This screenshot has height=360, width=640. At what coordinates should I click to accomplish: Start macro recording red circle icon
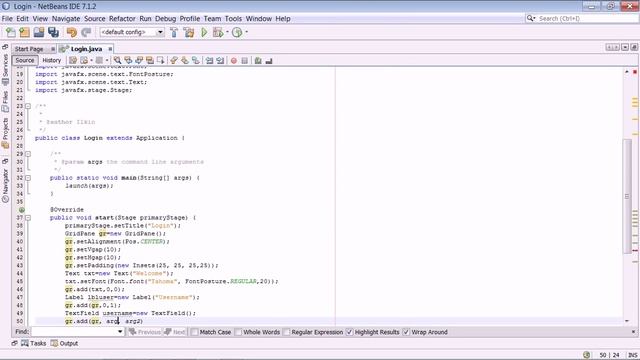coord(234,60)
